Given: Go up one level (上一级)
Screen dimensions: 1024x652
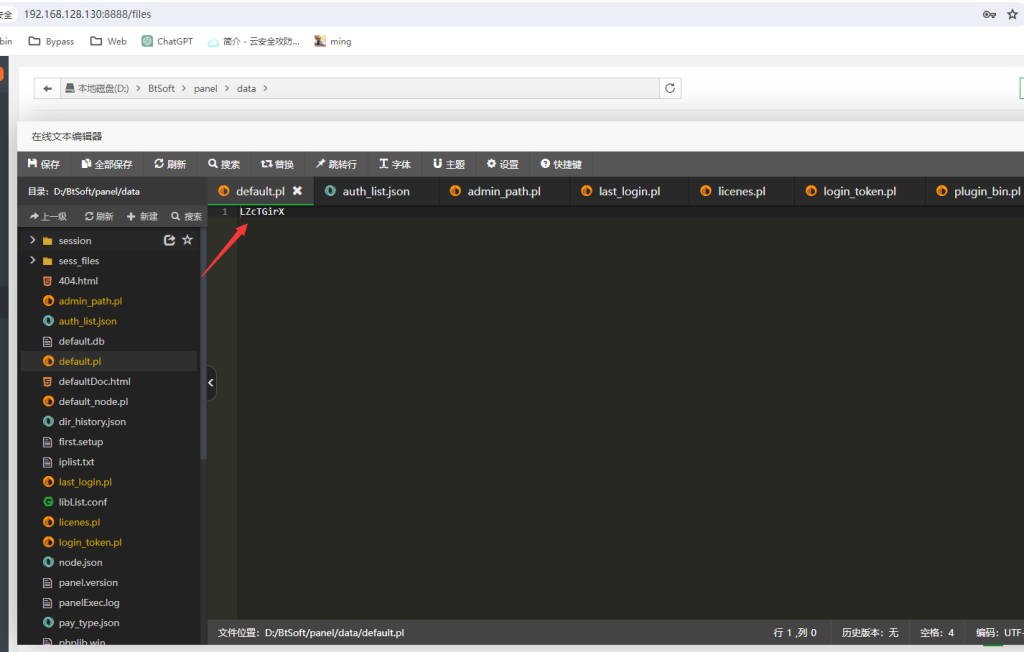Looking at the screenshot, I should tap(48, 216).
